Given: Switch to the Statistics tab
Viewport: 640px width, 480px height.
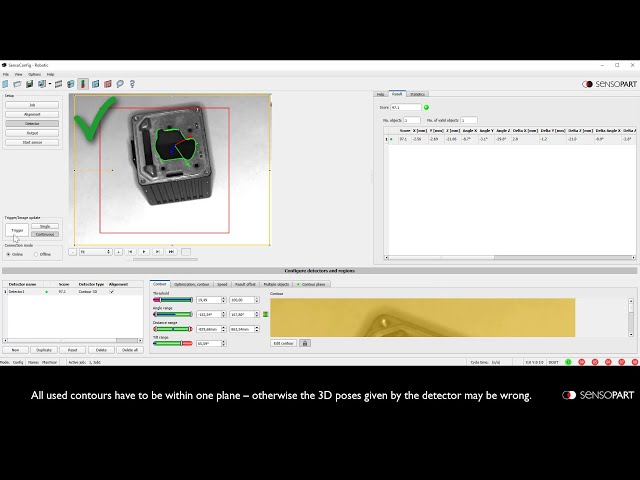Looking at the screenshot, I should click(417, 94).
